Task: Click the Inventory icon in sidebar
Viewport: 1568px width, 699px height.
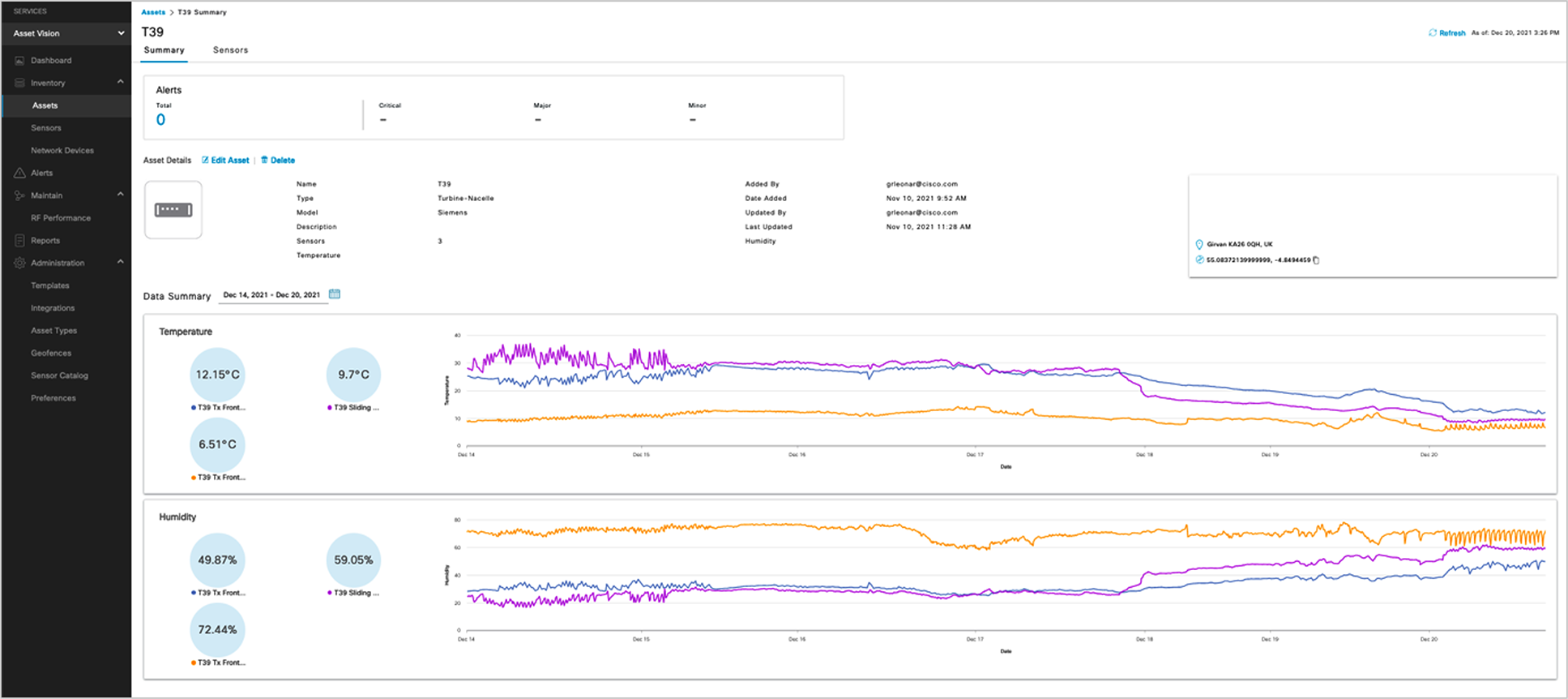Action: coord(19,83)
